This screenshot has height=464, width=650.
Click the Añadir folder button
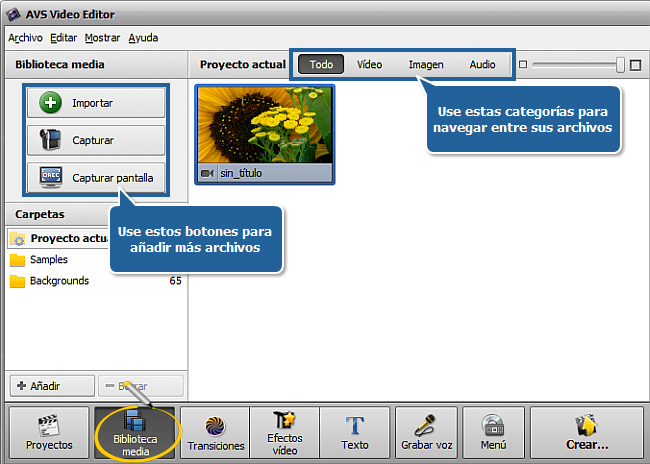coord(52,386)
